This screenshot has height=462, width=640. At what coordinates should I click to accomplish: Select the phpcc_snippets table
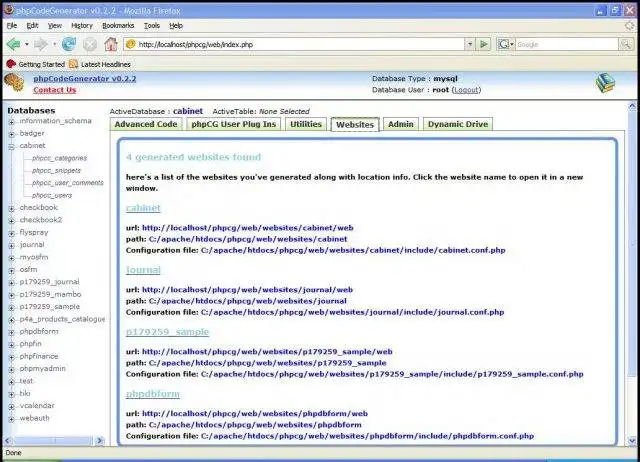(56, 170)
